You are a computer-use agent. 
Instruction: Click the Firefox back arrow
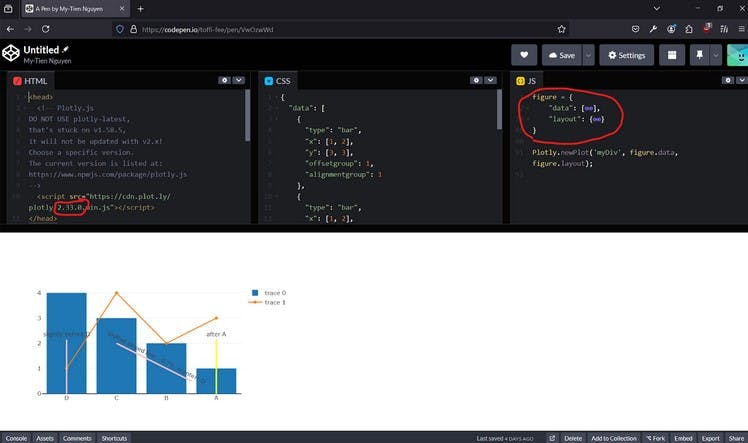click(x=10, y=29)
